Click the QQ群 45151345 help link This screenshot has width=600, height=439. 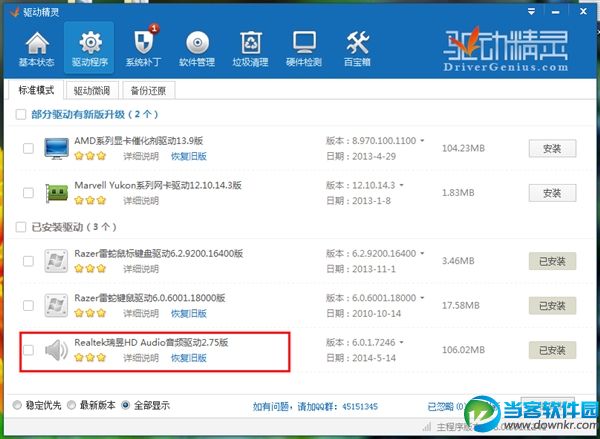coord(315,406)
